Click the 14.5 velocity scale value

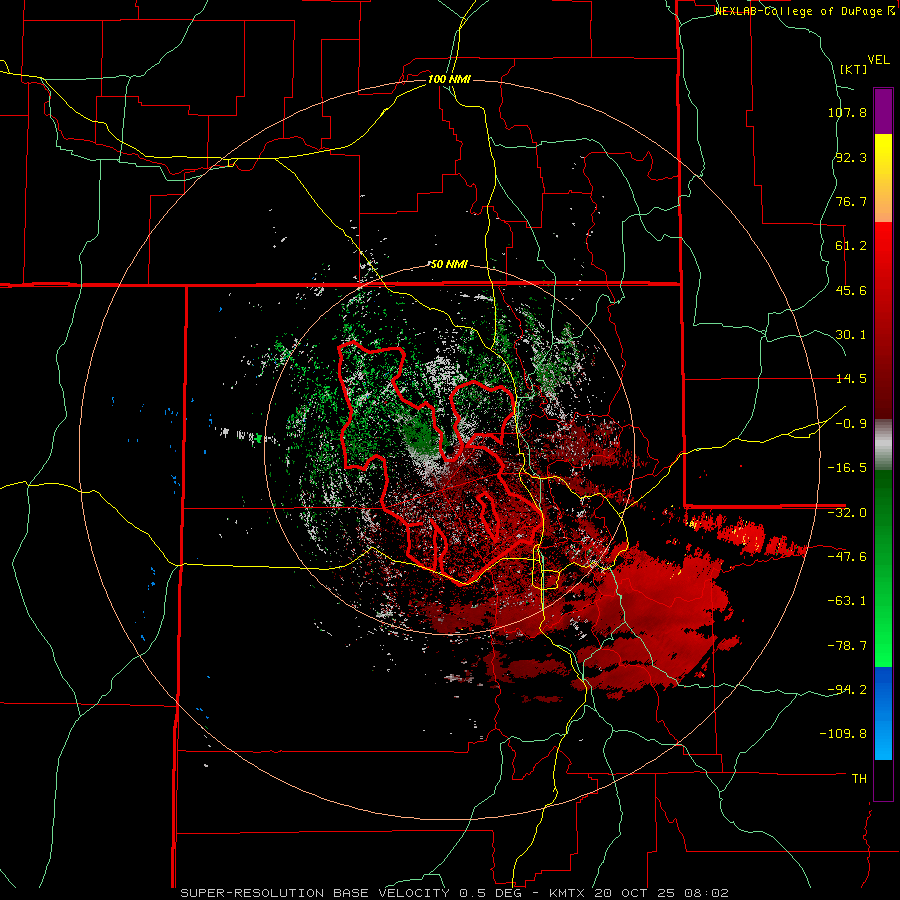coord(851,379)
